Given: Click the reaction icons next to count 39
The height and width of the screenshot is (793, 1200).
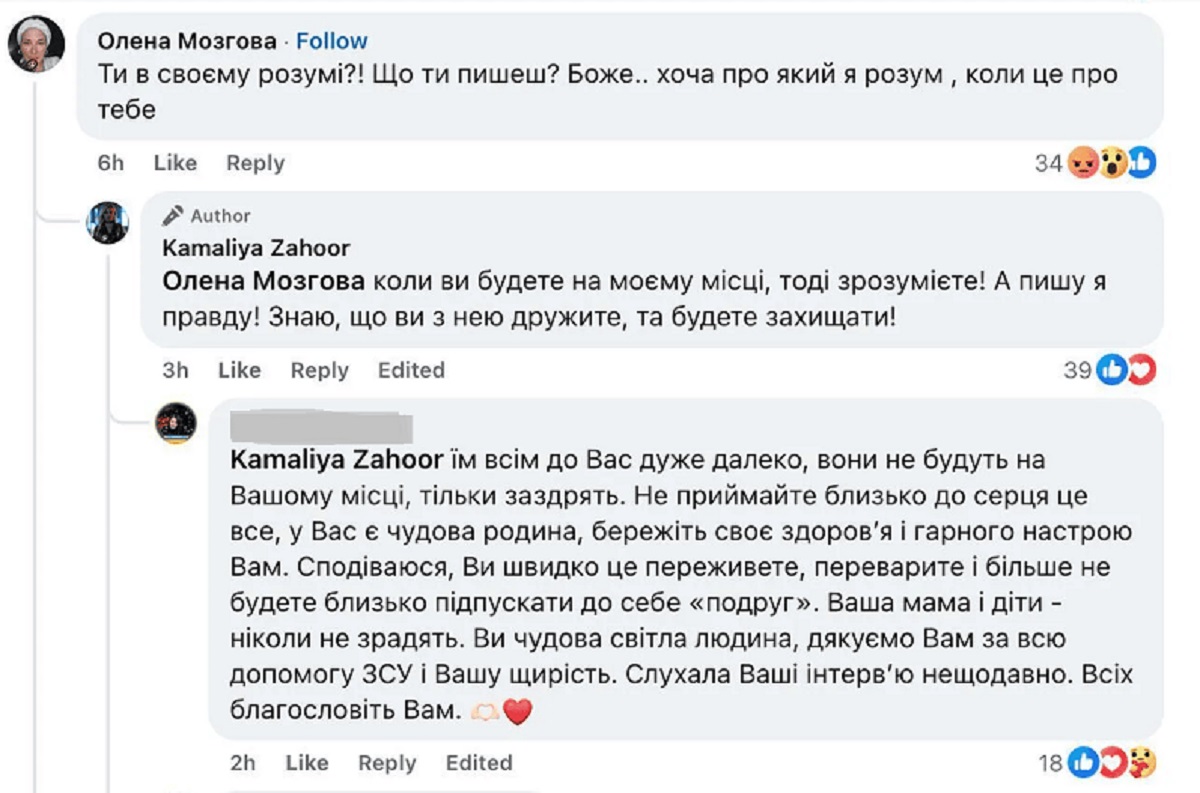Looking at the screenshot, I should pyautogui.click(x=1126, y=370).
